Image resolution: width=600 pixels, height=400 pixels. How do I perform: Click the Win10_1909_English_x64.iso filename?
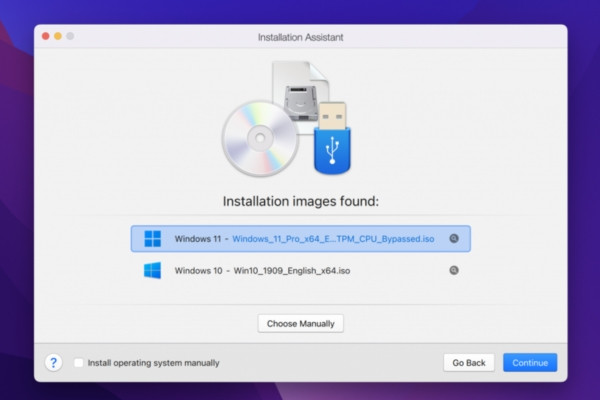click(x=292, y=271)
